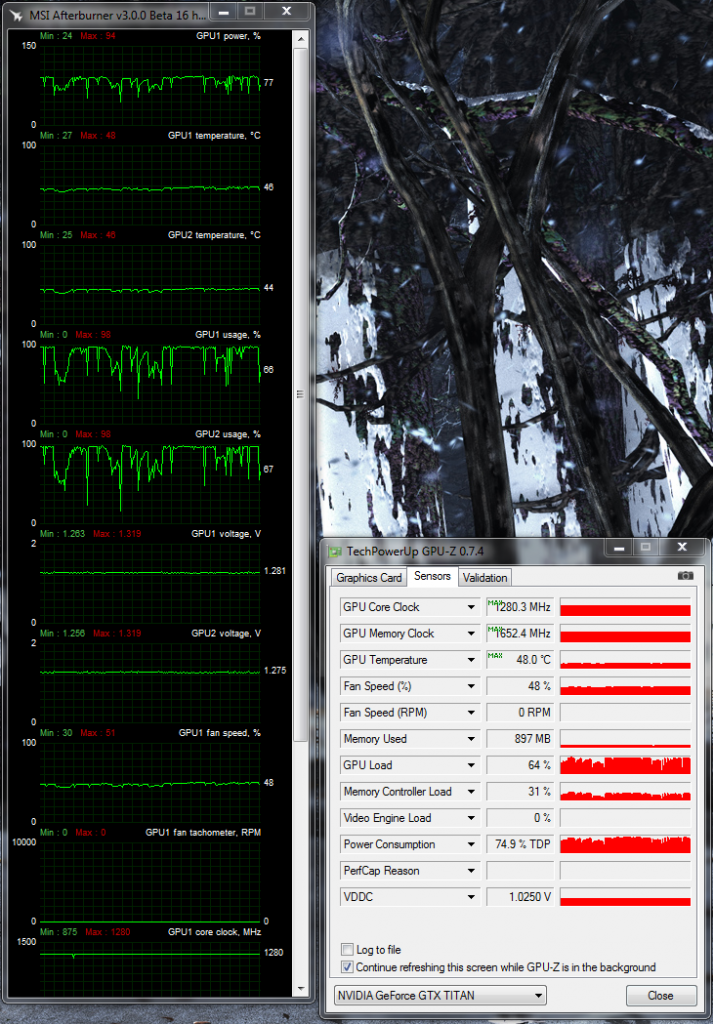Screen dimensions: 713x1024
Task: Open the Fan Speed (%) dropdown
Action: pos(471,686)
